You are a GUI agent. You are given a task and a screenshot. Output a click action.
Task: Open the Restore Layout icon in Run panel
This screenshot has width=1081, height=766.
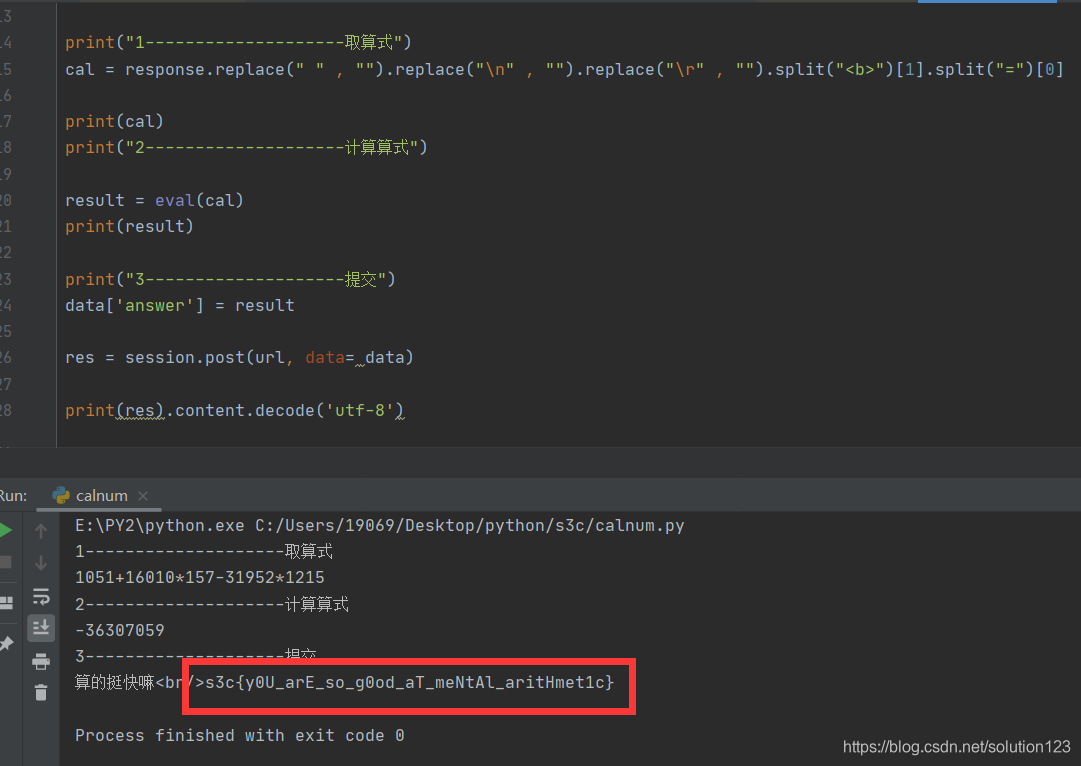point(6,603)
